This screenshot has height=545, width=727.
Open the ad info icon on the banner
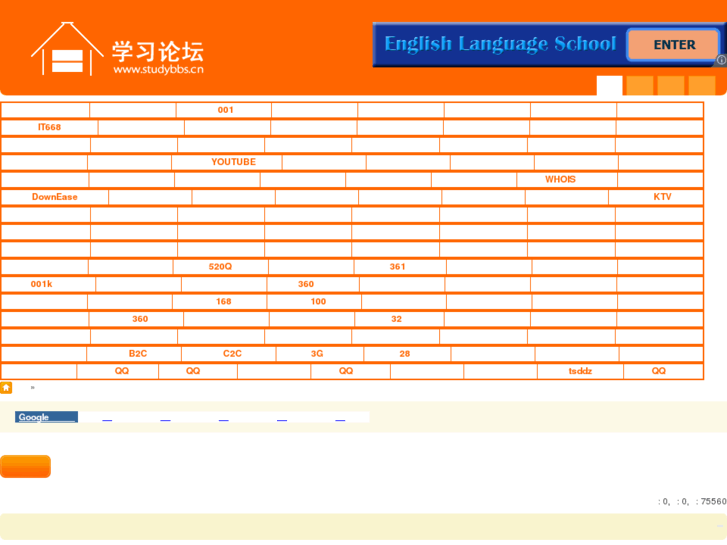click(721, 60)
